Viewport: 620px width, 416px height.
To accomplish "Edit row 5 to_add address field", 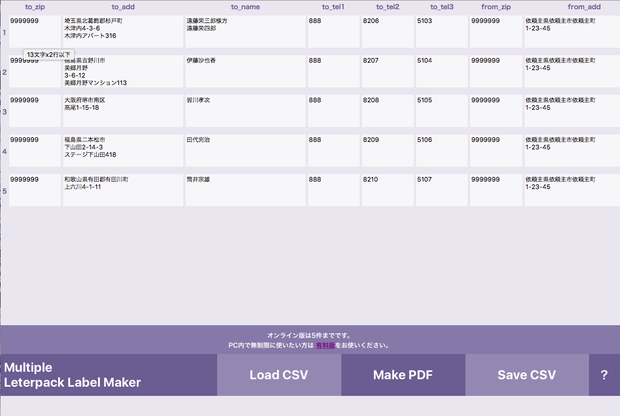I will pos(123,190).
